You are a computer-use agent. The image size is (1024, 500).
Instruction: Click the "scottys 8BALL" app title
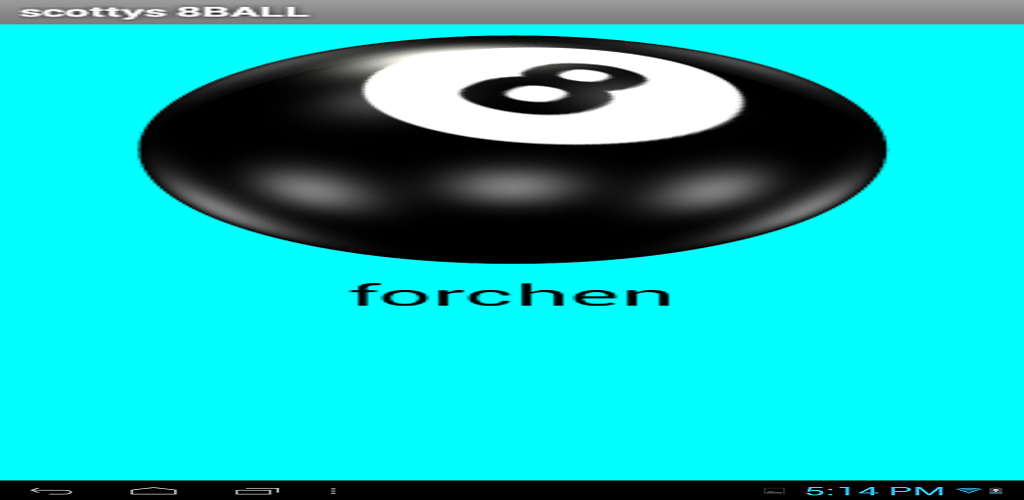pos(165,12)
